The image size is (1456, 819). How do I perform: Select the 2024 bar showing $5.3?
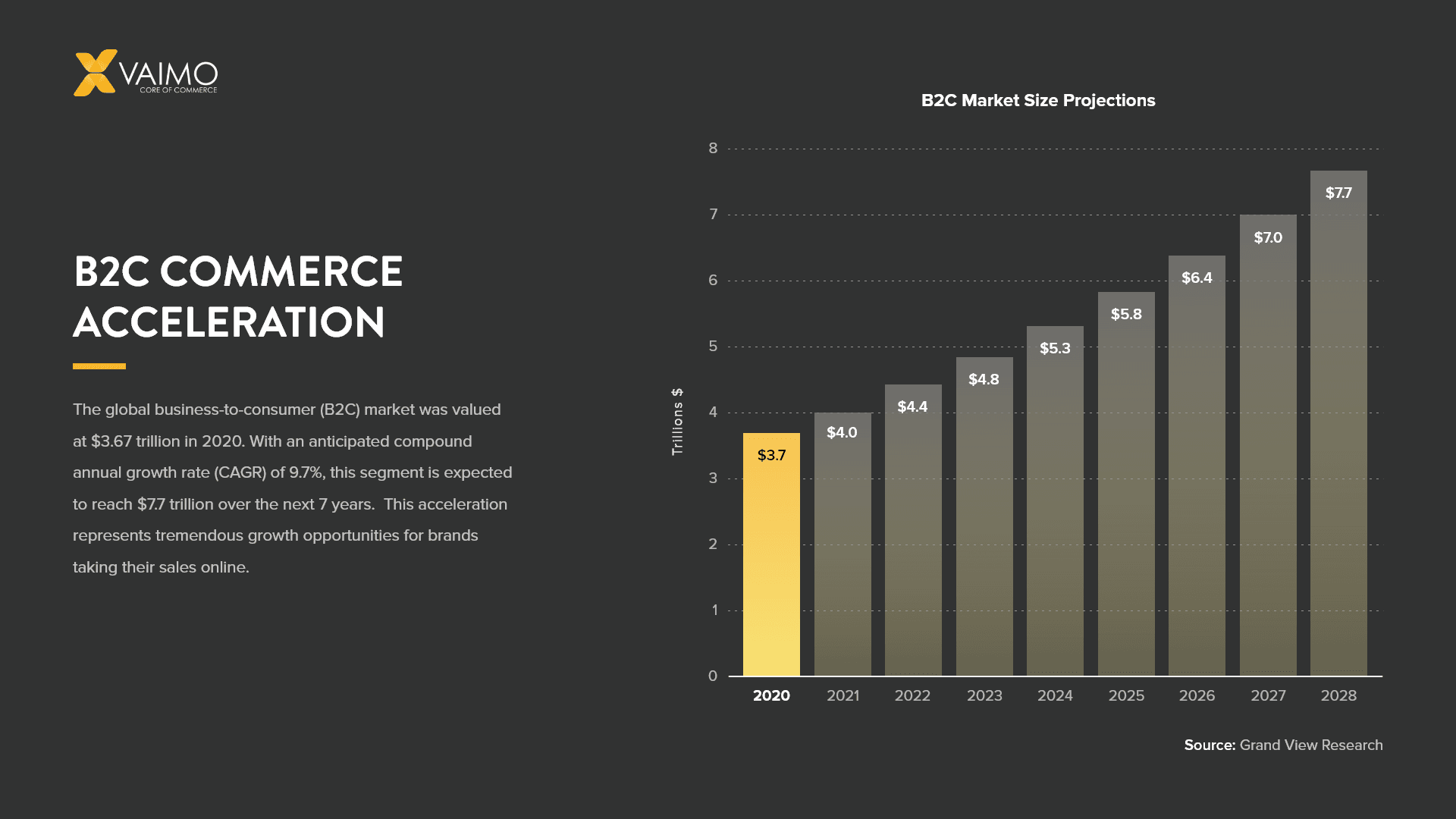pos(1056,500)
